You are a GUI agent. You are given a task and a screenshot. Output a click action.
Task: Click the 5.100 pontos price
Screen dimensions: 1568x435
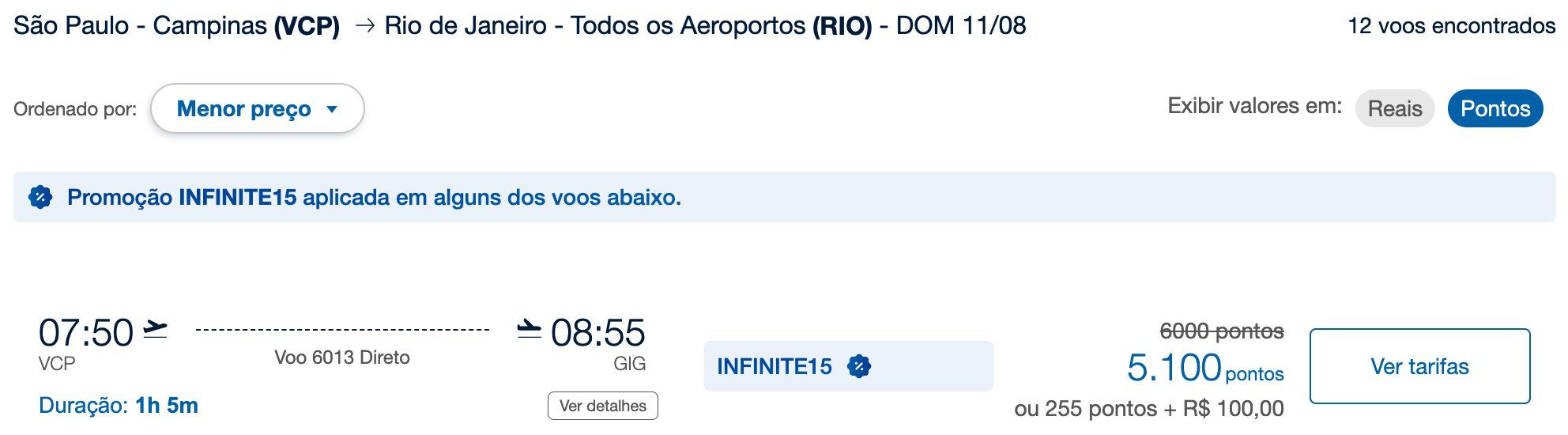[x=1205, y=368]
